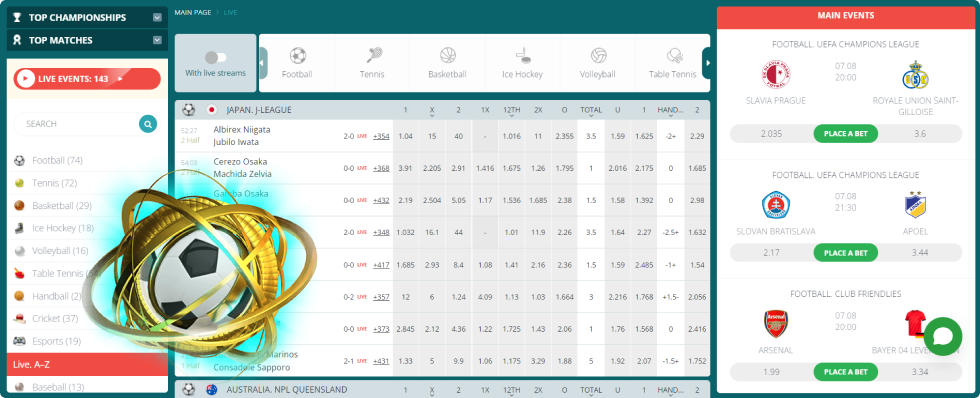Open Basketball sport tab icon
Image resolution: width=980 pixels, height=398 pixels.
pyautogui.click(x=448, y=56)
